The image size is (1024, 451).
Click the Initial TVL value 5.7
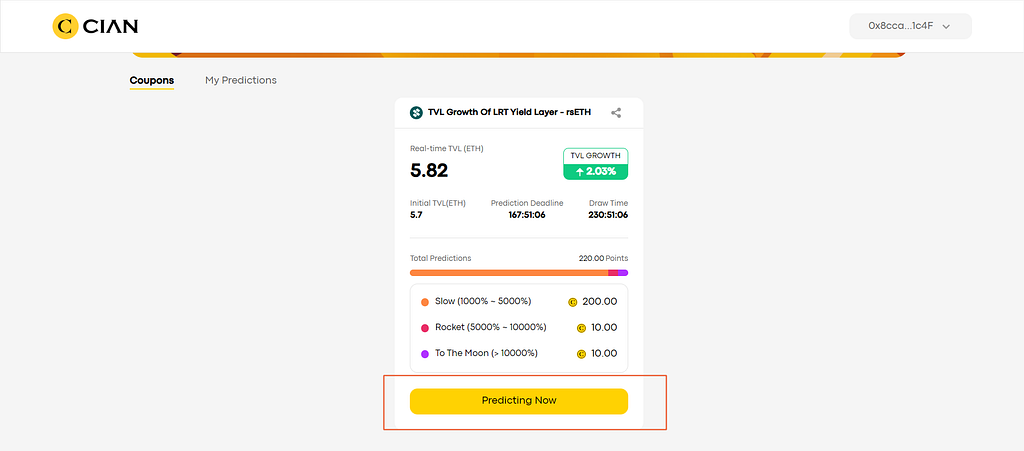coord(416,215)
